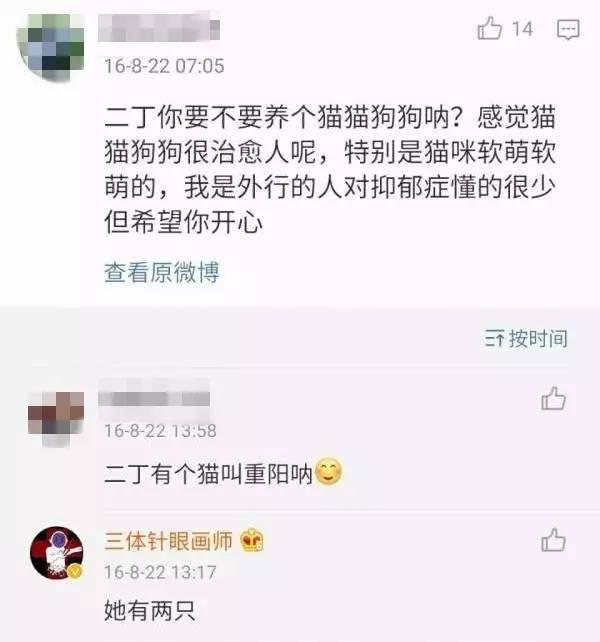Tap the crown badge beside 三体针眼画师
600x642 pixels.
point(251,540)
